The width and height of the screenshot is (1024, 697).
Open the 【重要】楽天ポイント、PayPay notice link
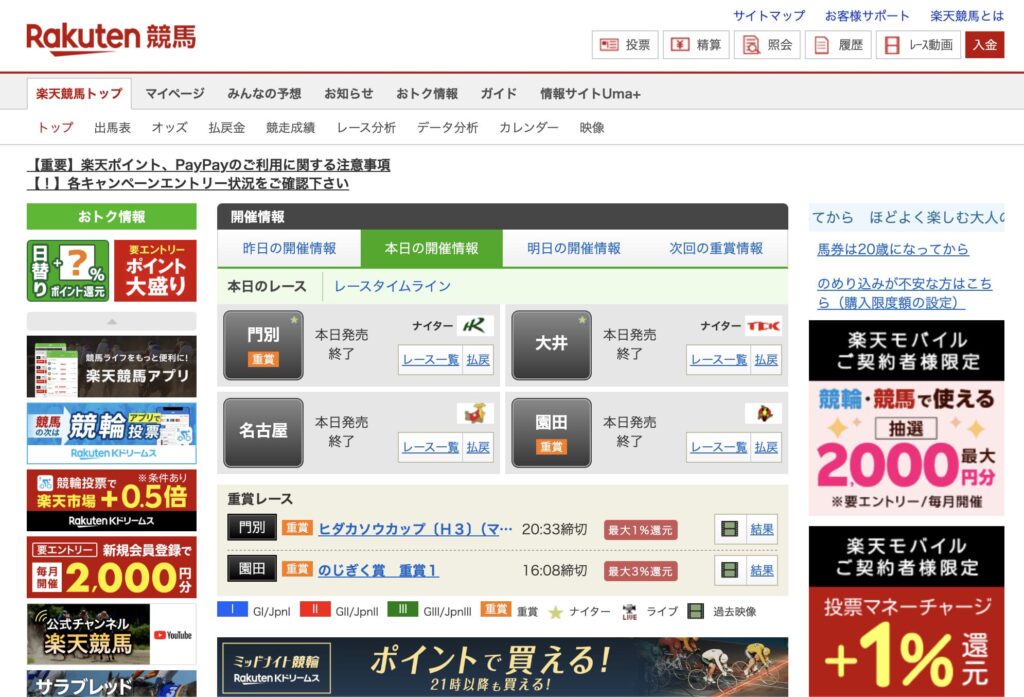(209, 165)
